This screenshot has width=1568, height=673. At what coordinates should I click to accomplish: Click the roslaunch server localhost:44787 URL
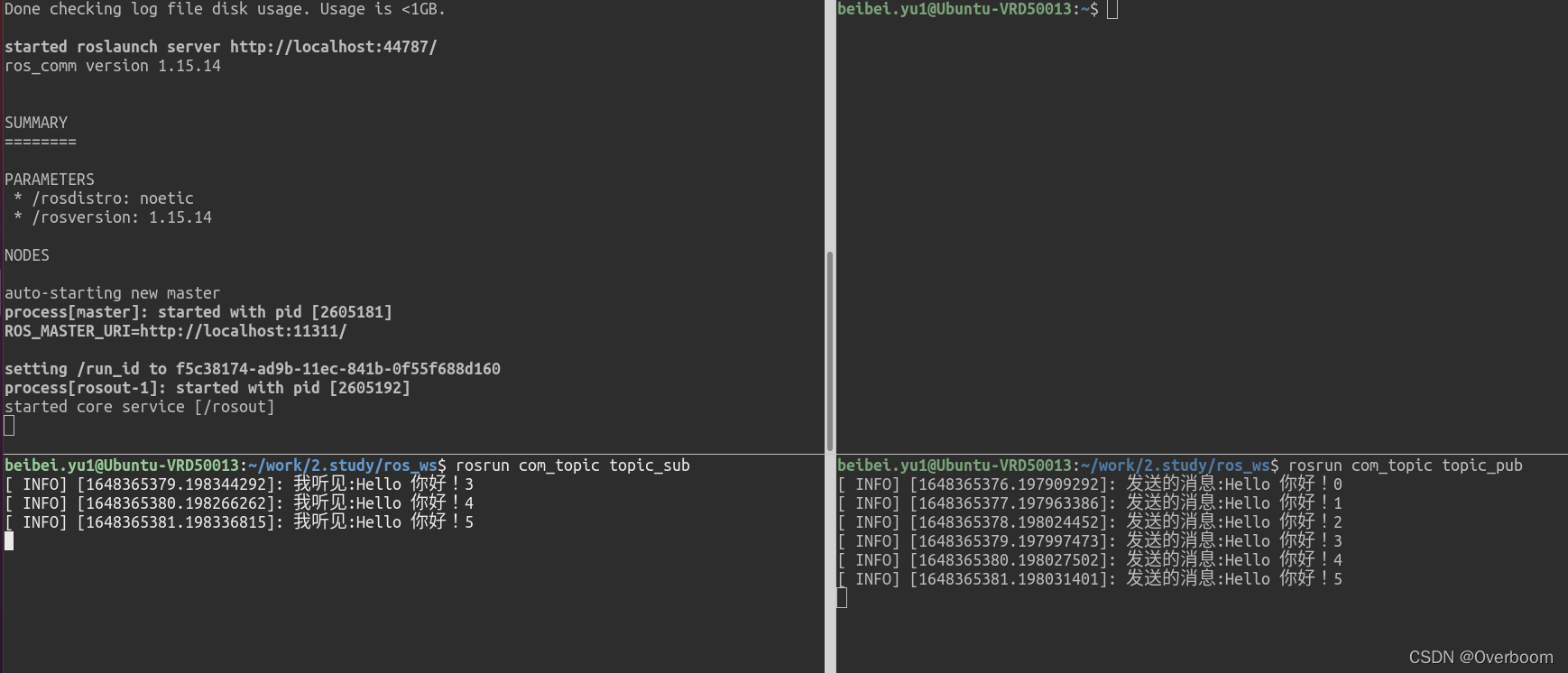point(333,47)
